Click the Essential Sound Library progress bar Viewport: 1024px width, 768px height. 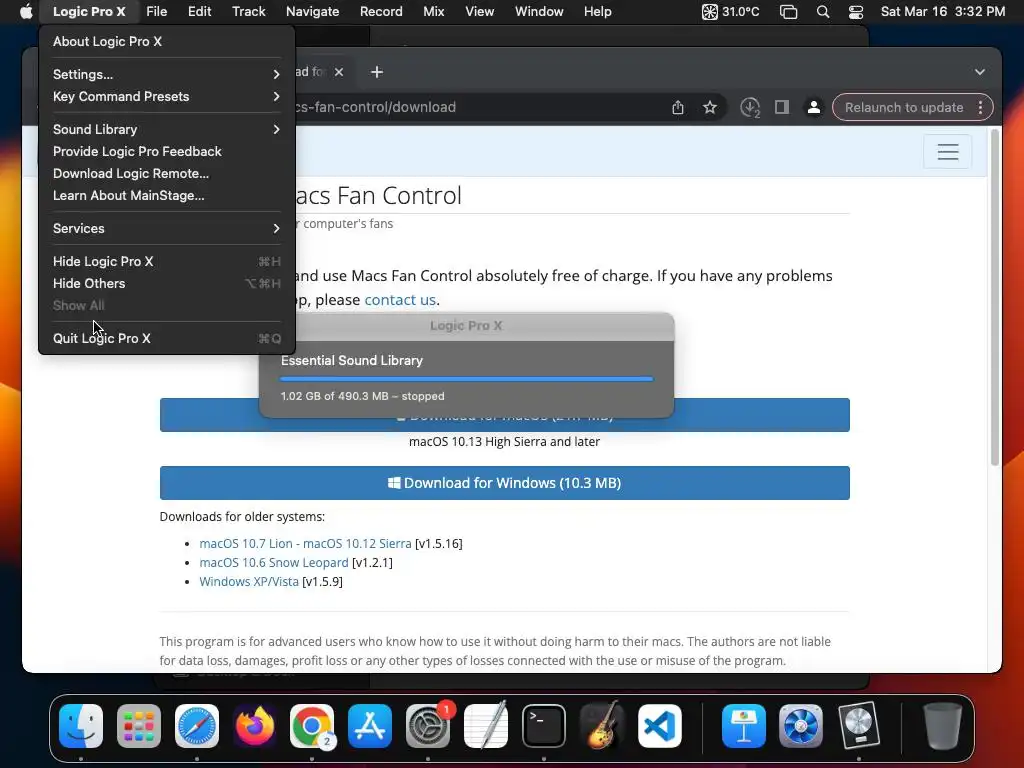466,379
